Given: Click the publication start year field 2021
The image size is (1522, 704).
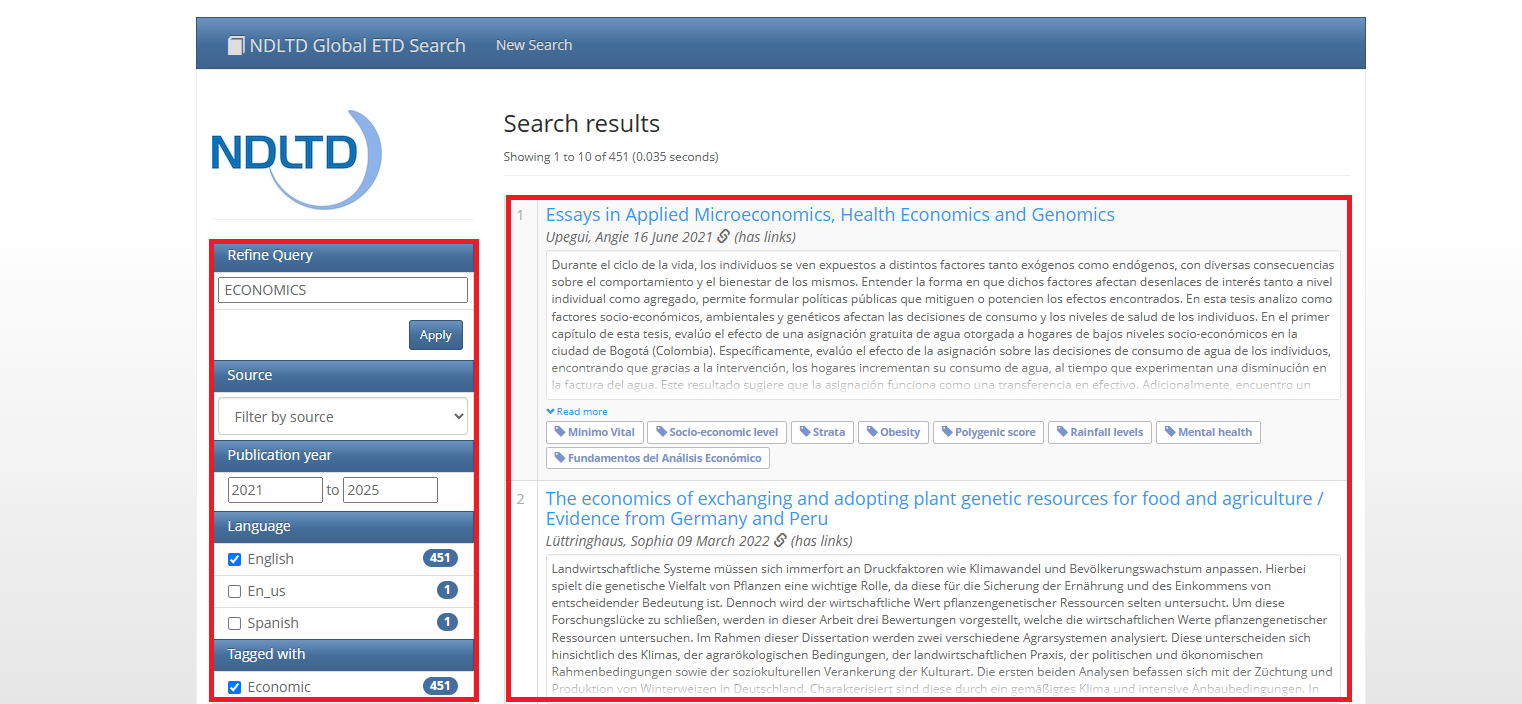Looking at the screenshot, I should (x=275, y=490).
